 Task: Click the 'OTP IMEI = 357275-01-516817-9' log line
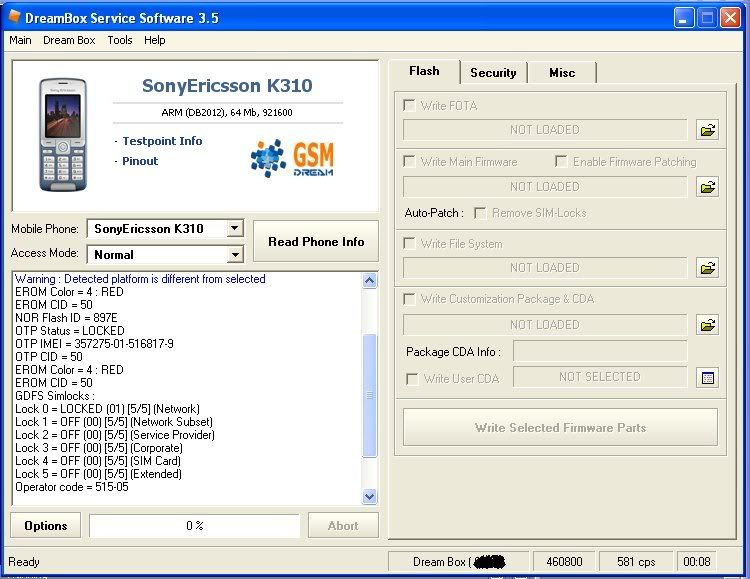[94, 344]
